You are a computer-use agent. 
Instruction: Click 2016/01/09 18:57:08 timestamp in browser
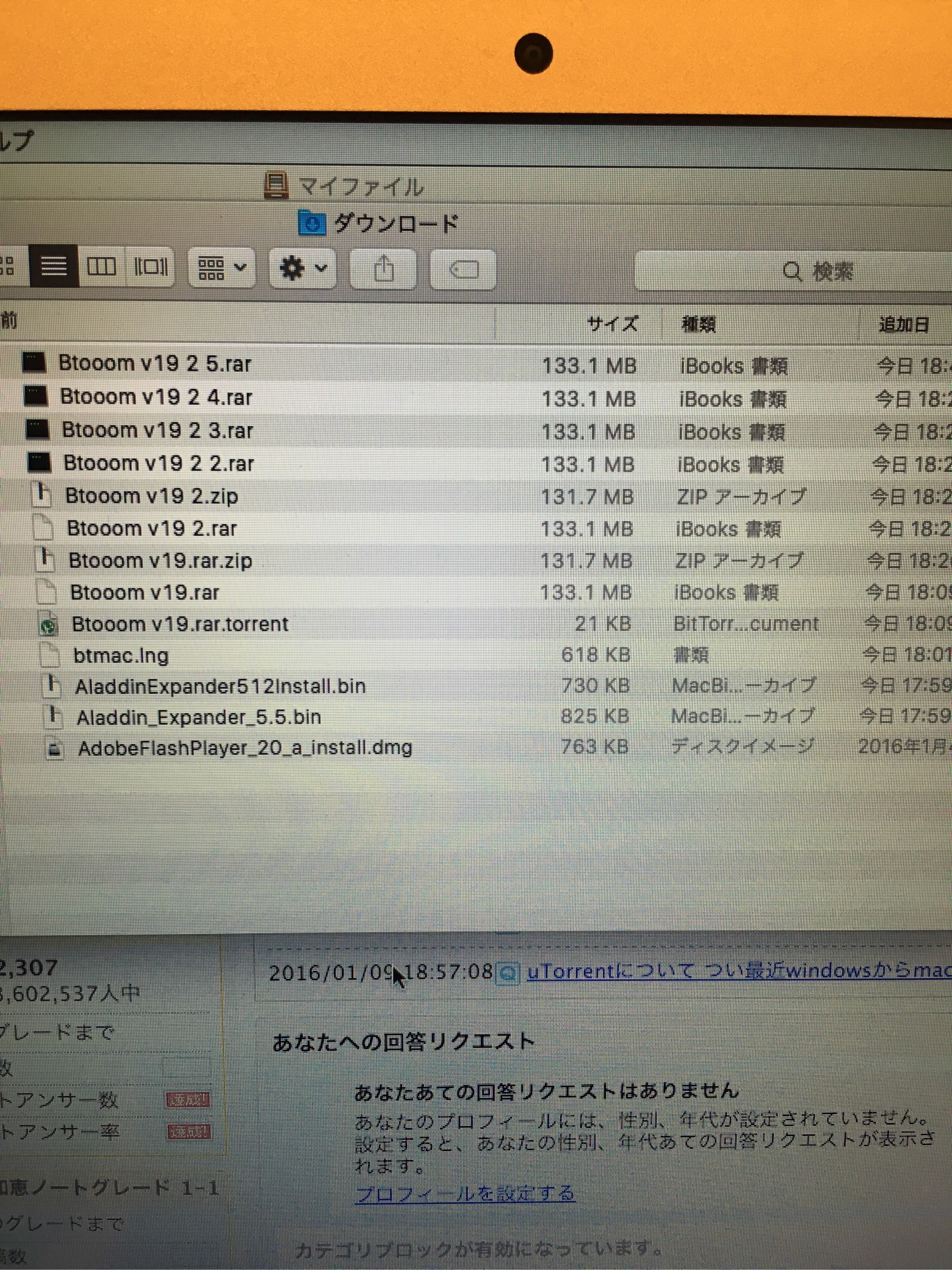pos(380,972)
